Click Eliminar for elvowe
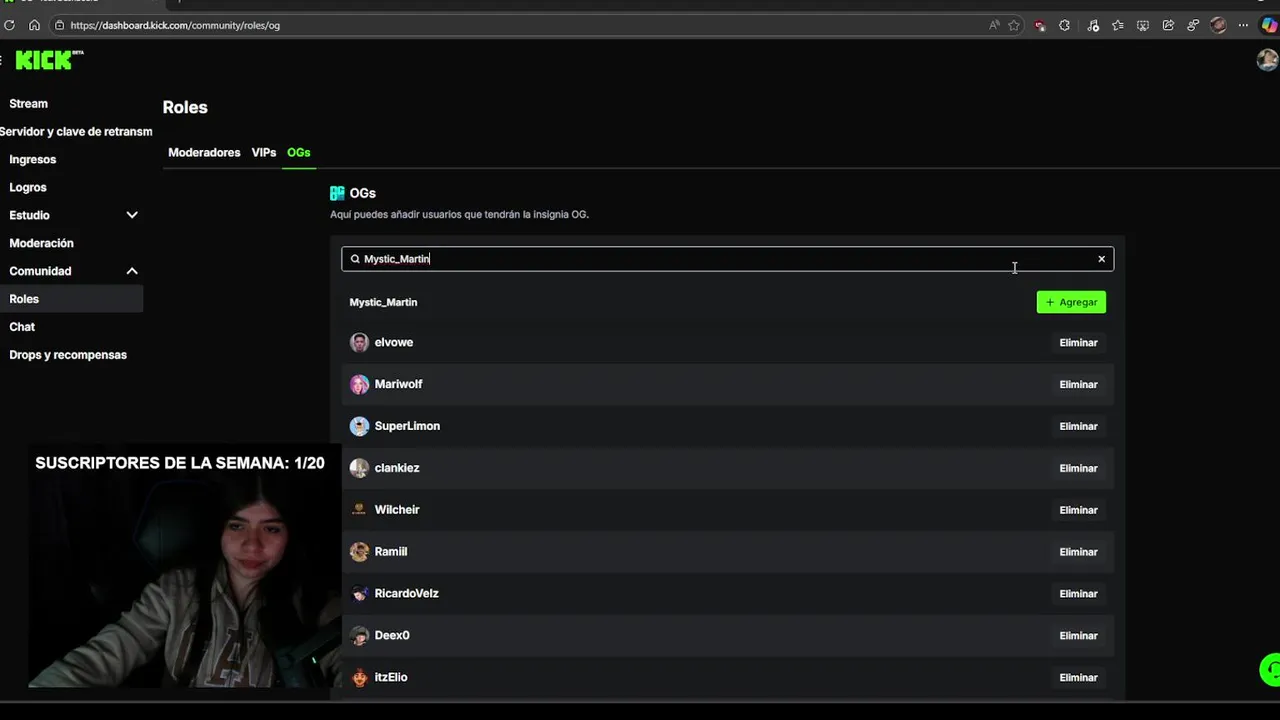Image resolution: width=1280 pixels, height=720 pixels. coord(1078,342)
